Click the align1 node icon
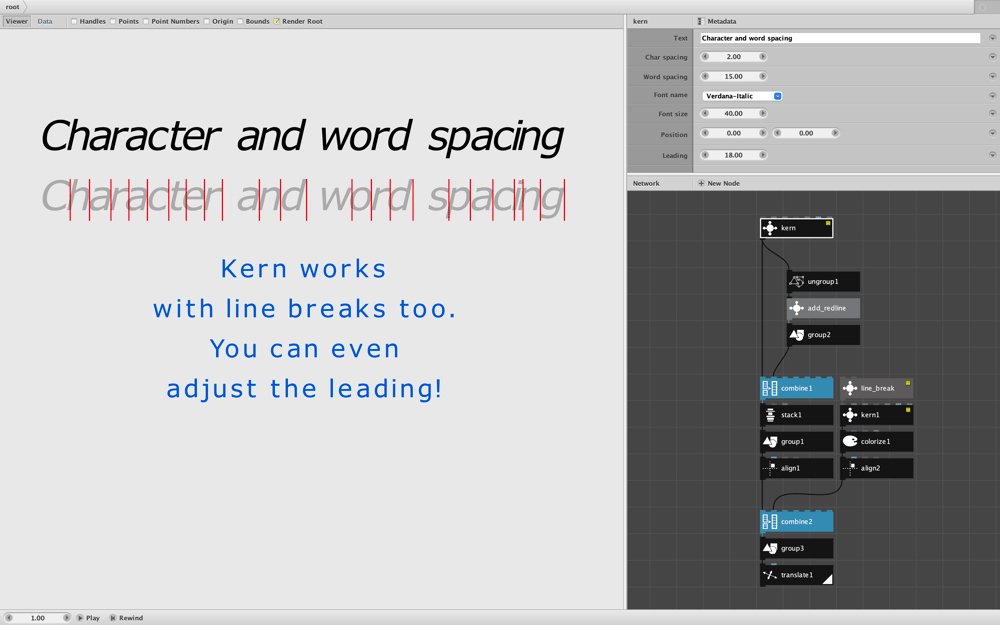Image resolution: width=1000 pixels, height=625 pixels. [770, 468]
